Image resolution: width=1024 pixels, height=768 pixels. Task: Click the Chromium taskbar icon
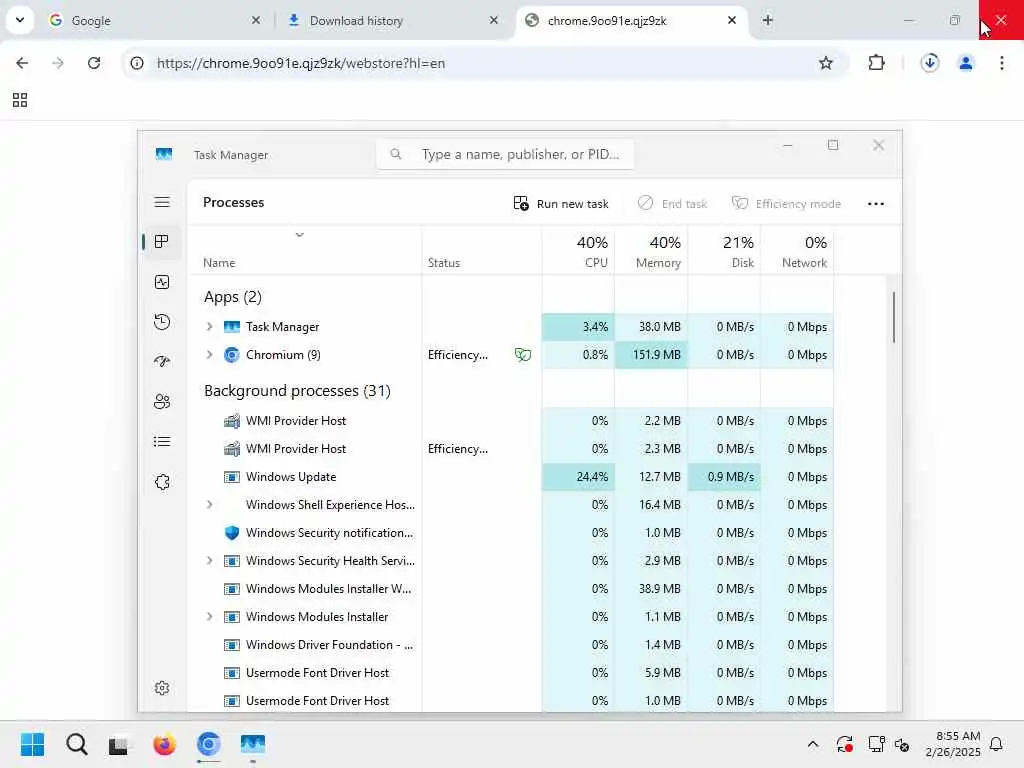(208, 744)
